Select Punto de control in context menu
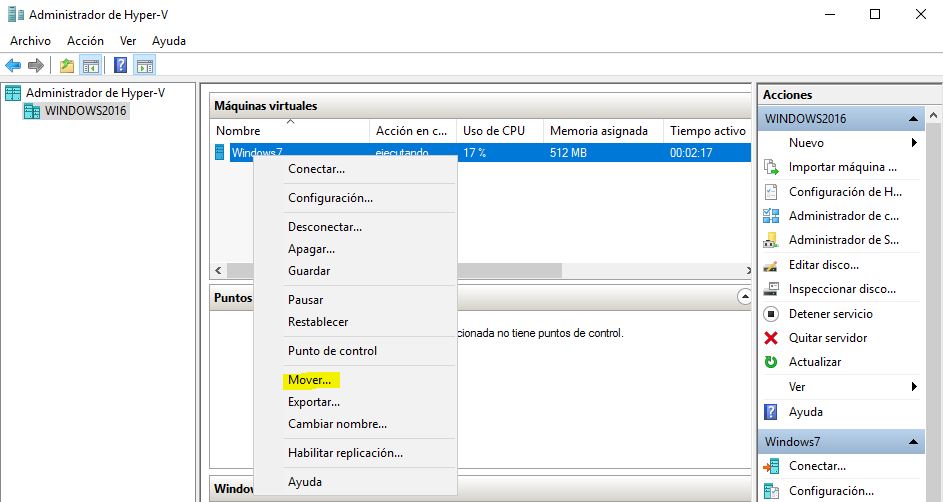This screenshot has width=943, height=502. tap(355, 350)
